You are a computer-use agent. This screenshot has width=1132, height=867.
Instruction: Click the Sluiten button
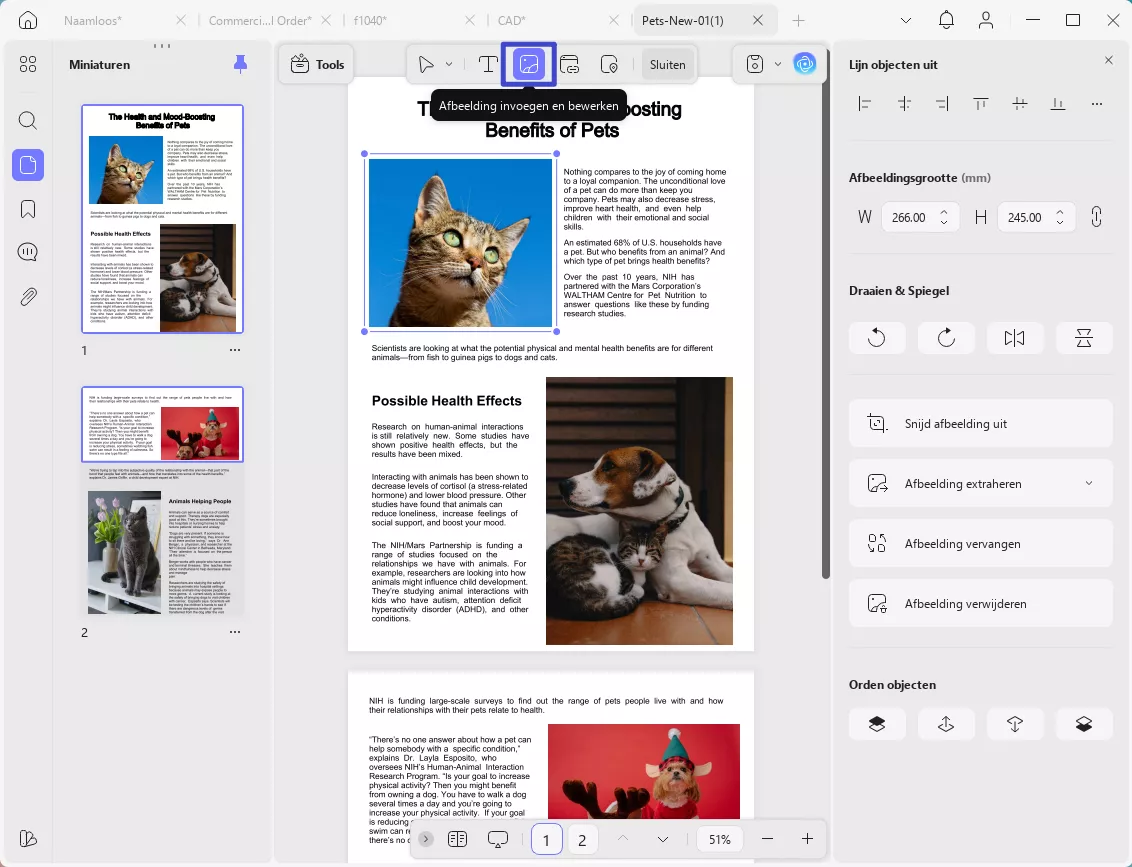(668, 64)
